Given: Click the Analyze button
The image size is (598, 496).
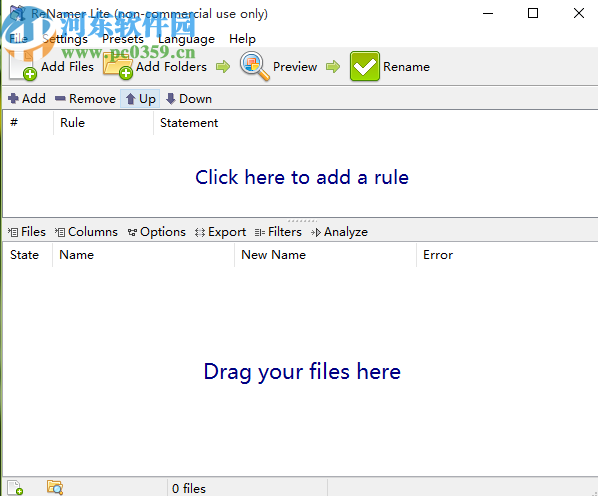Looking at the screenshot, I should (339, 232).
